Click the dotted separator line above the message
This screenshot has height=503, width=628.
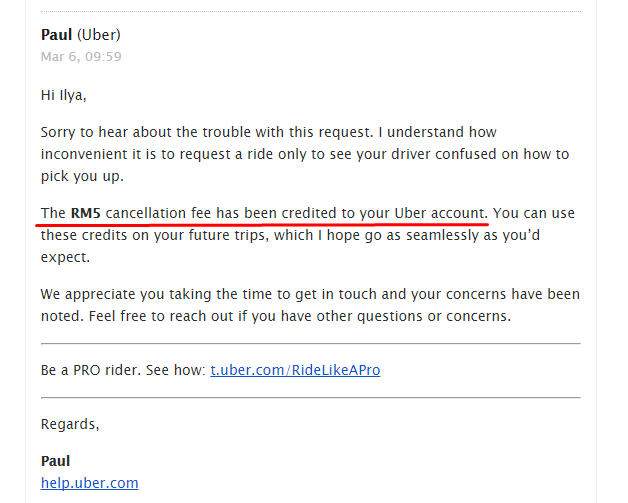click(x=310, y=11)
